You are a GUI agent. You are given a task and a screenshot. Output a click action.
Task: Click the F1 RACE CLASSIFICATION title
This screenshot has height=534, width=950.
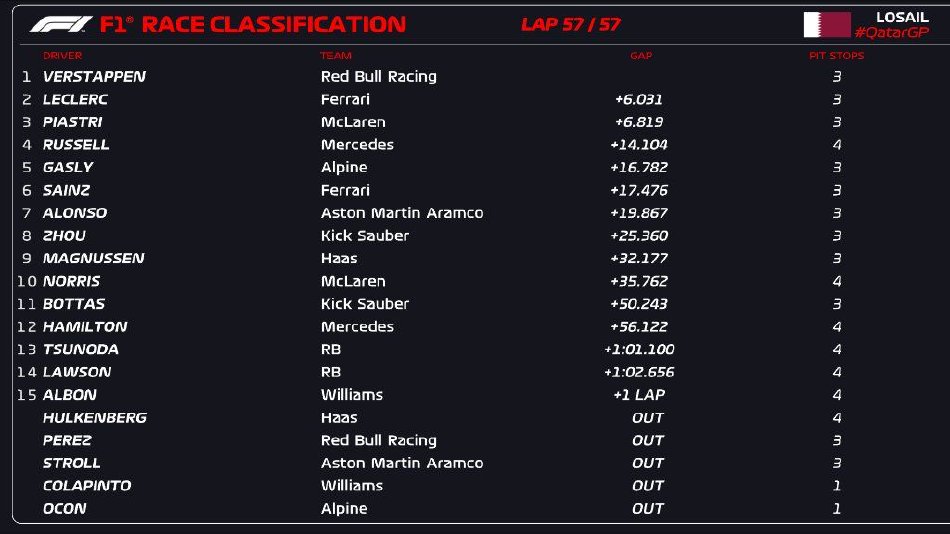tap(253, 24)
